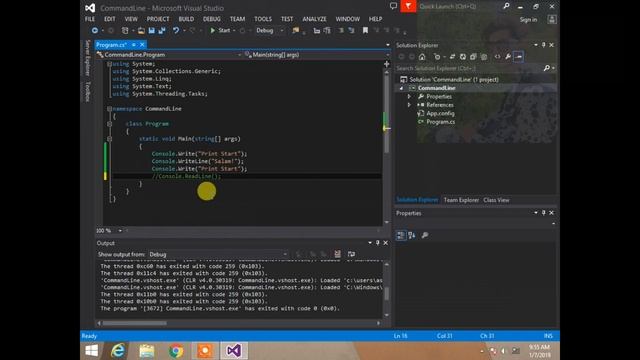Toggle pin on the Program.cs tab
The width and height of the screenshot is (640, 360).
click(134, 44)
